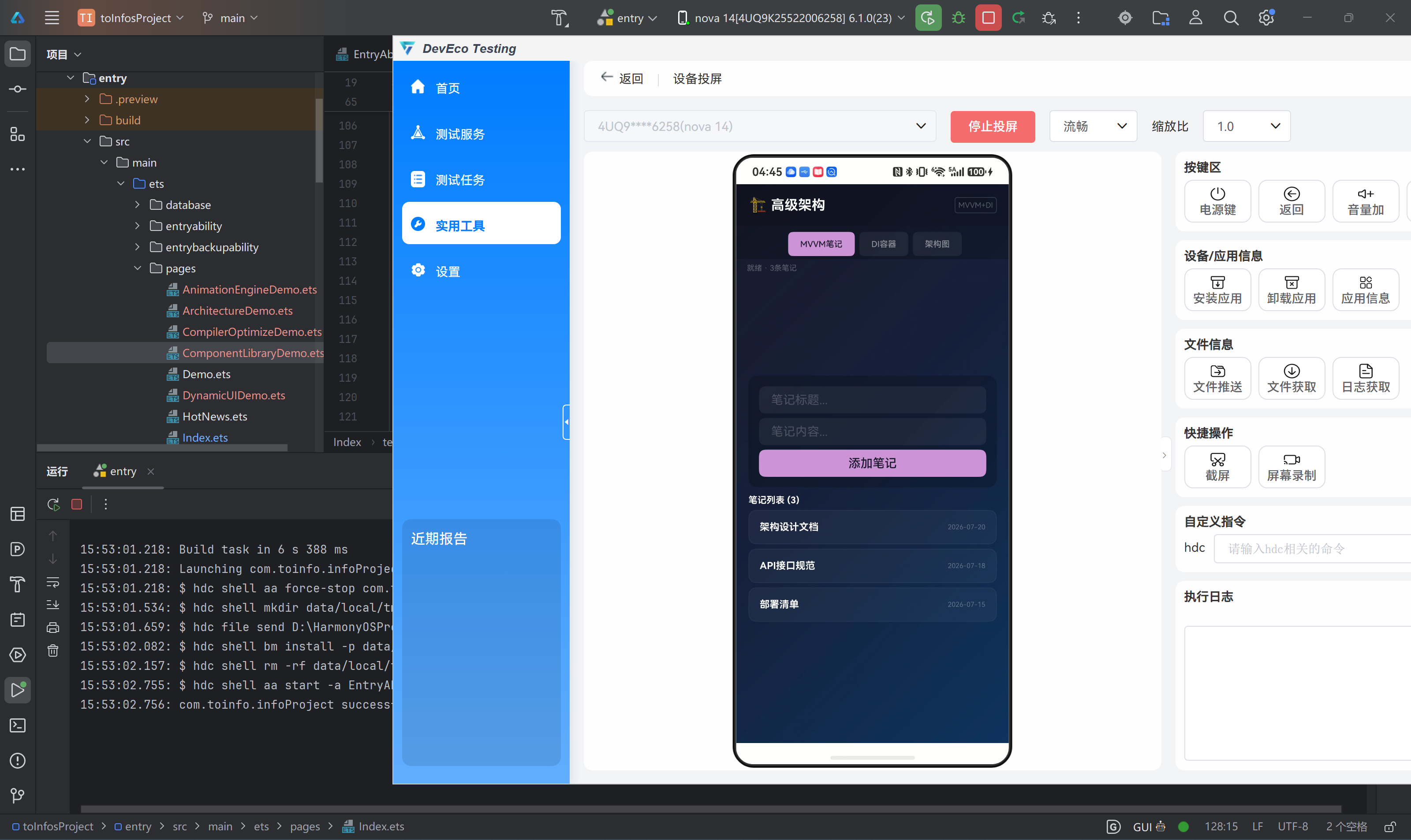Open 设置 in DevEco Testing sidebar

tap(481, 271)
